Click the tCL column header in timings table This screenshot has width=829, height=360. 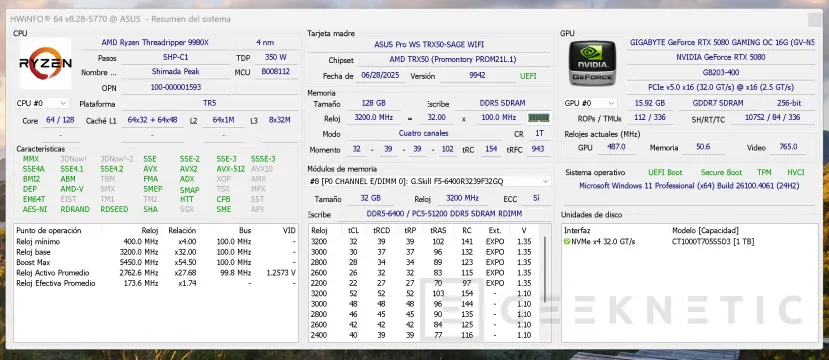353,230
